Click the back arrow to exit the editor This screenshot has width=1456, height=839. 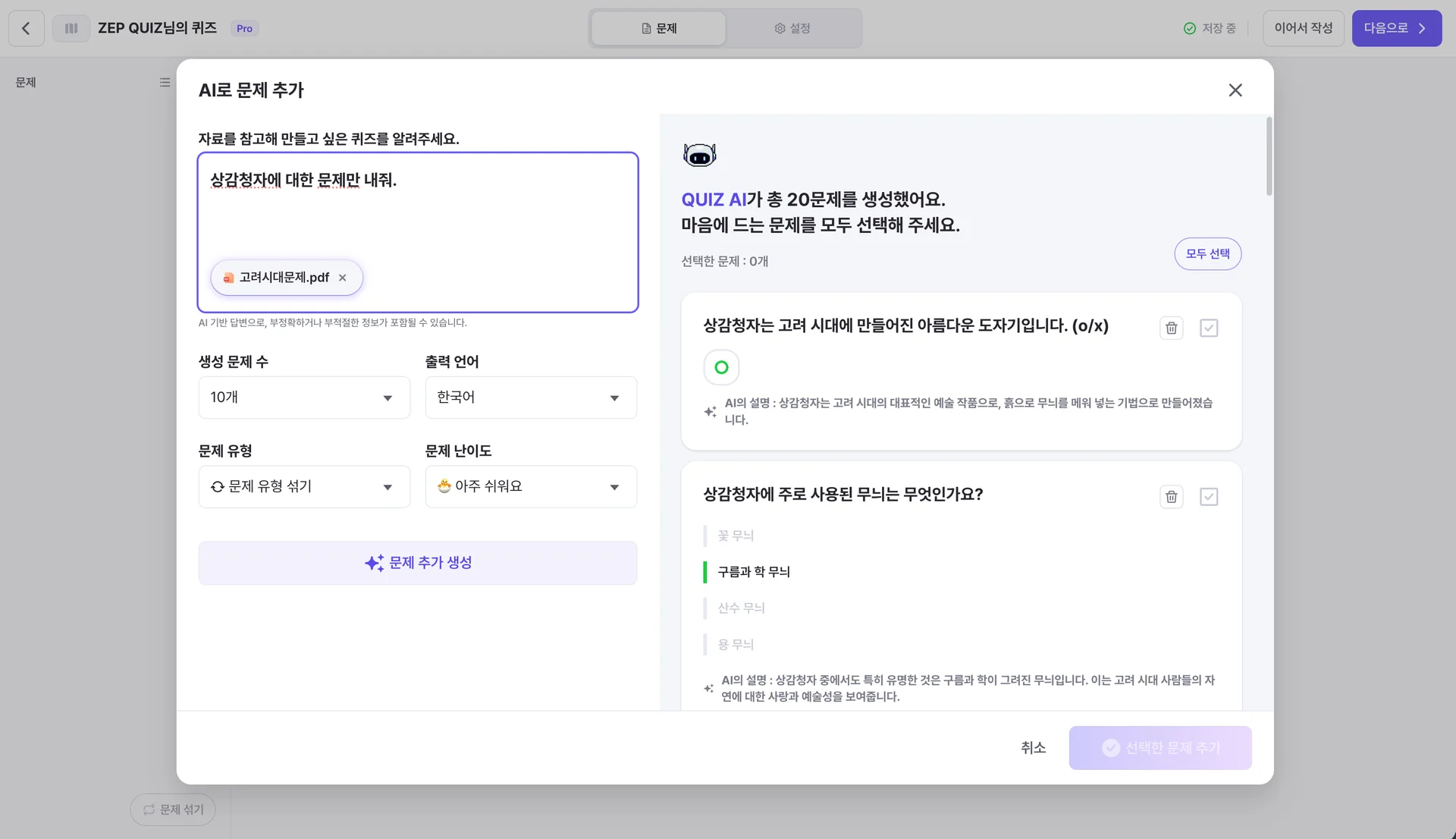26,28
